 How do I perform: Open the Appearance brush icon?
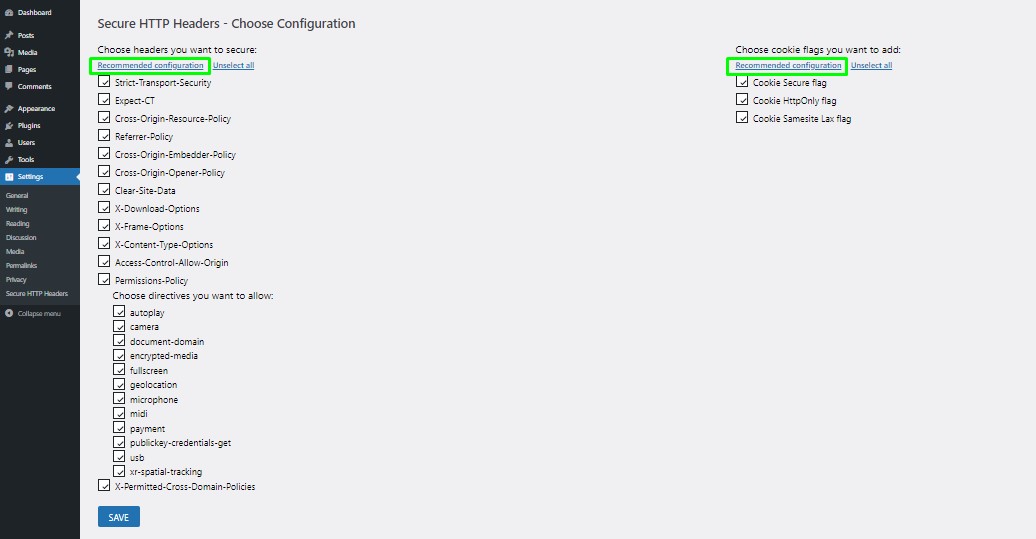point(9,108)
